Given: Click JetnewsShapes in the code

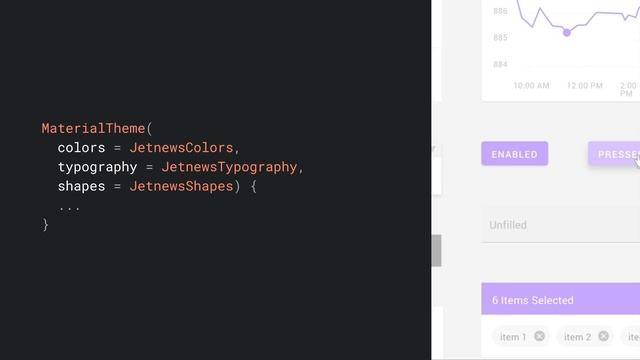Looking at the screenshot, I should pyautogui.click(x=181, y=186).
